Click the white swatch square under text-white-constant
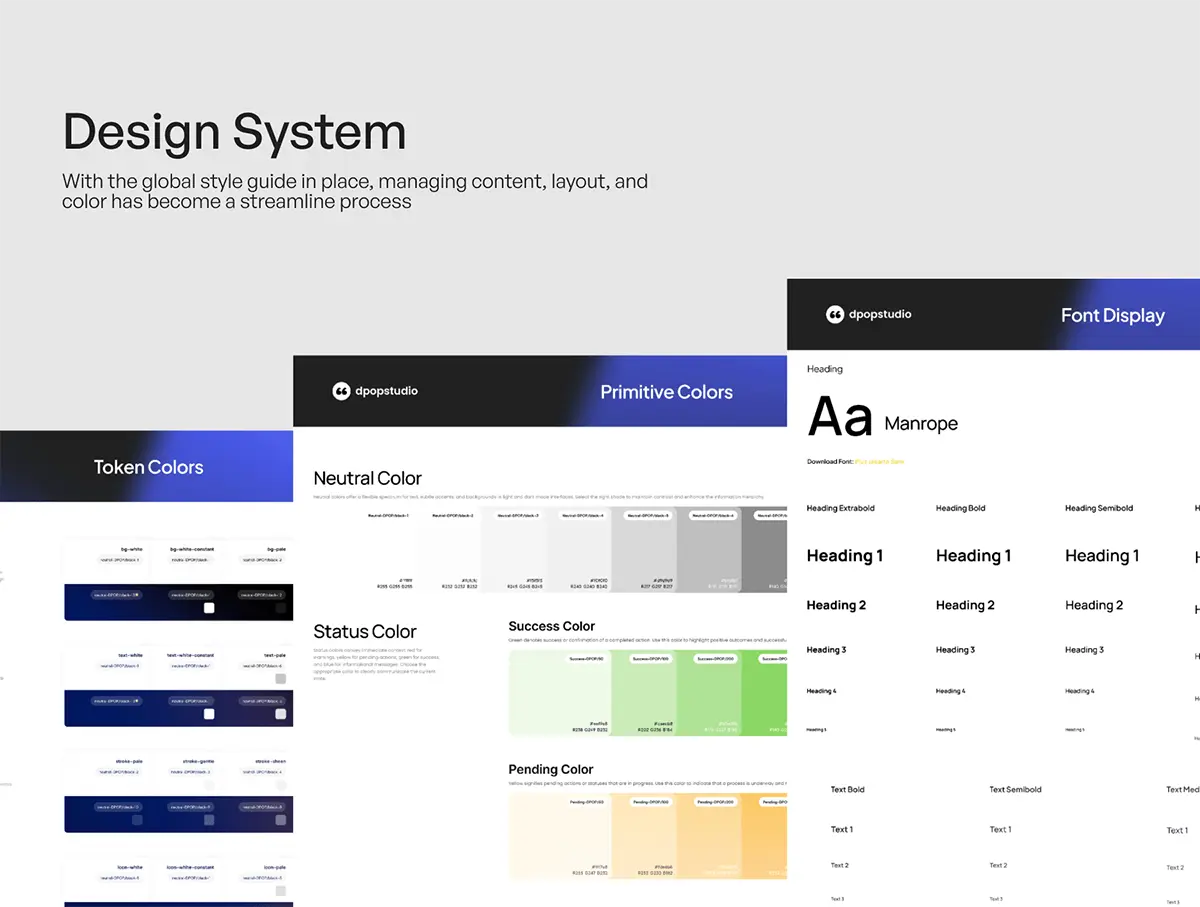This screenshot has height=907, width=1200. [209, 714]
